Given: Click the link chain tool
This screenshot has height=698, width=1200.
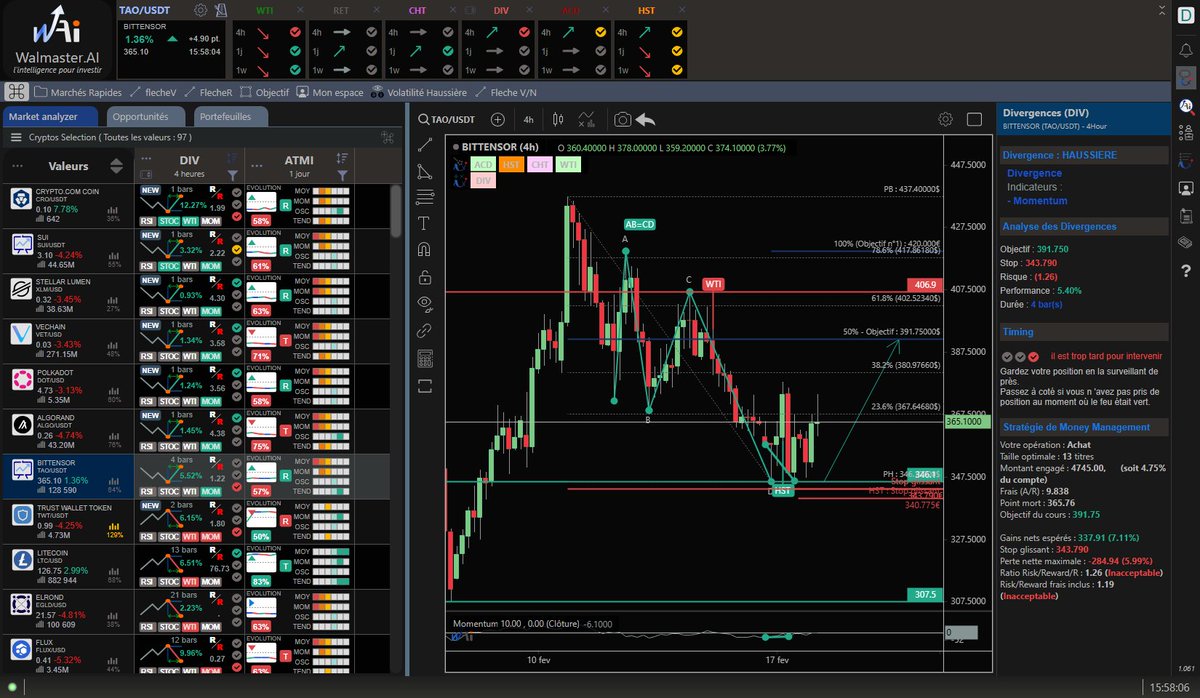Looking at the screenshot, I should 424,331.
